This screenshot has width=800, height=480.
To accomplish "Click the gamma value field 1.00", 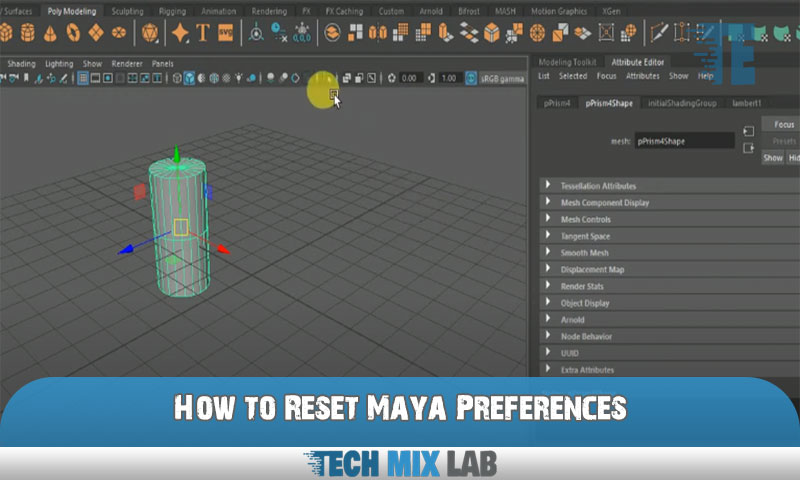I will tap(449, 78).
